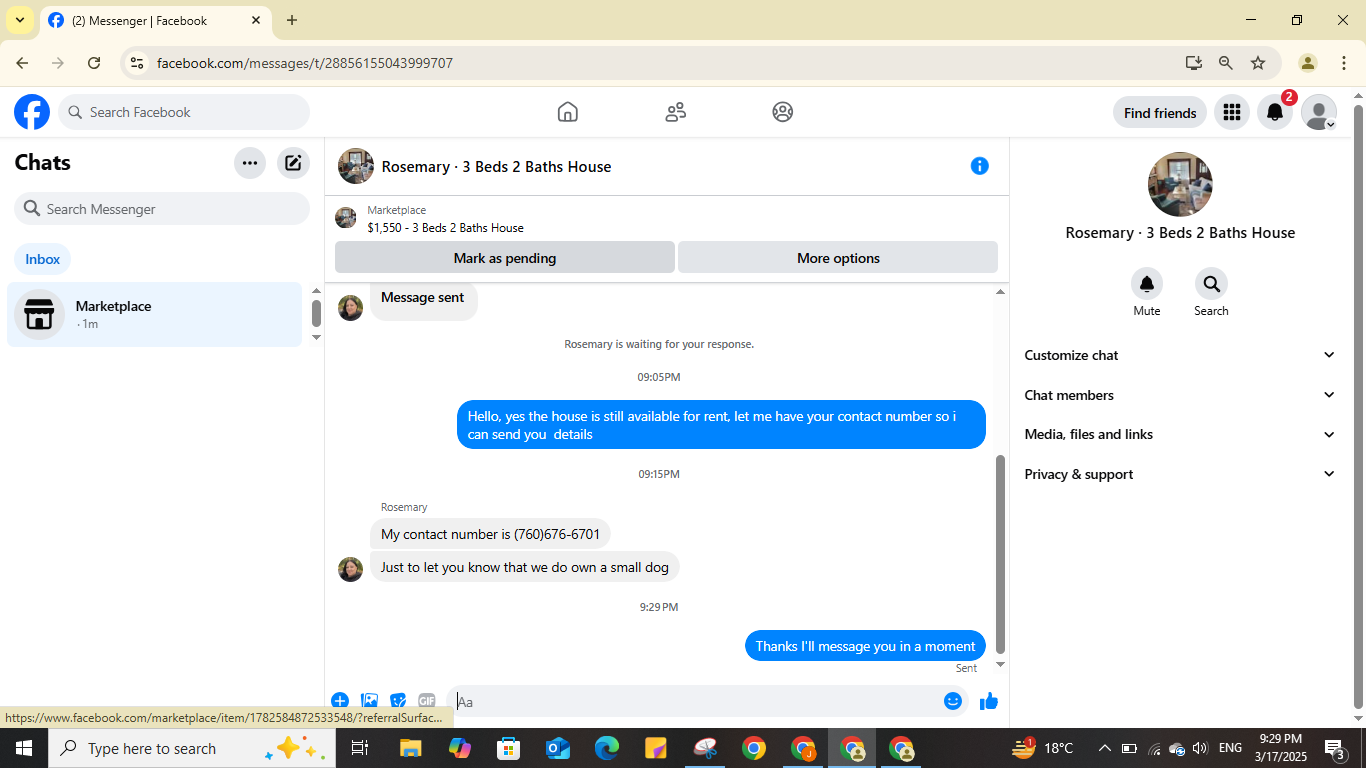Open more actions plus icon in composer
Image resolution: width=1366 pixels, height=768 pixels.
pos(340,701)
